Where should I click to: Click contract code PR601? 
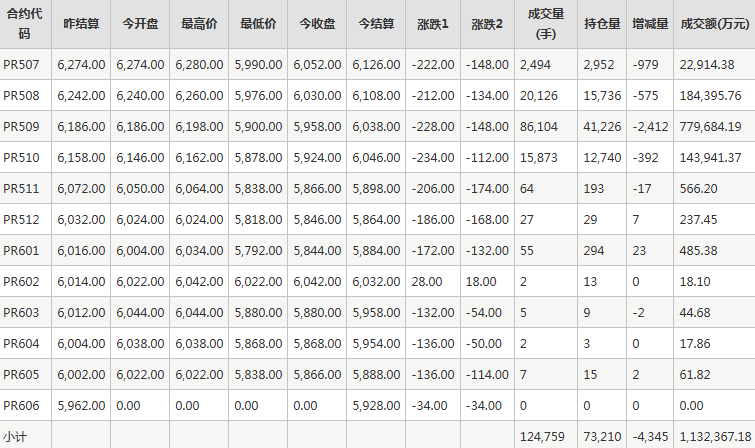21,250
